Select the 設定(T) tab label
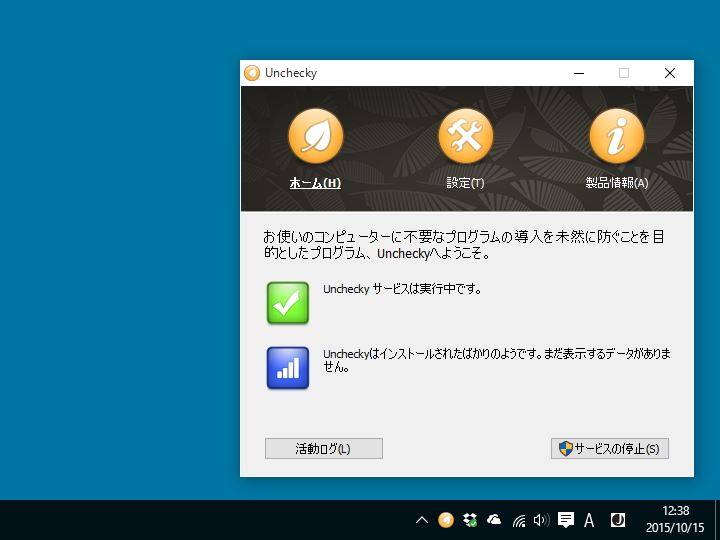Screen dimensions: 720x540 pyautogui.click(x=466, y=183)
